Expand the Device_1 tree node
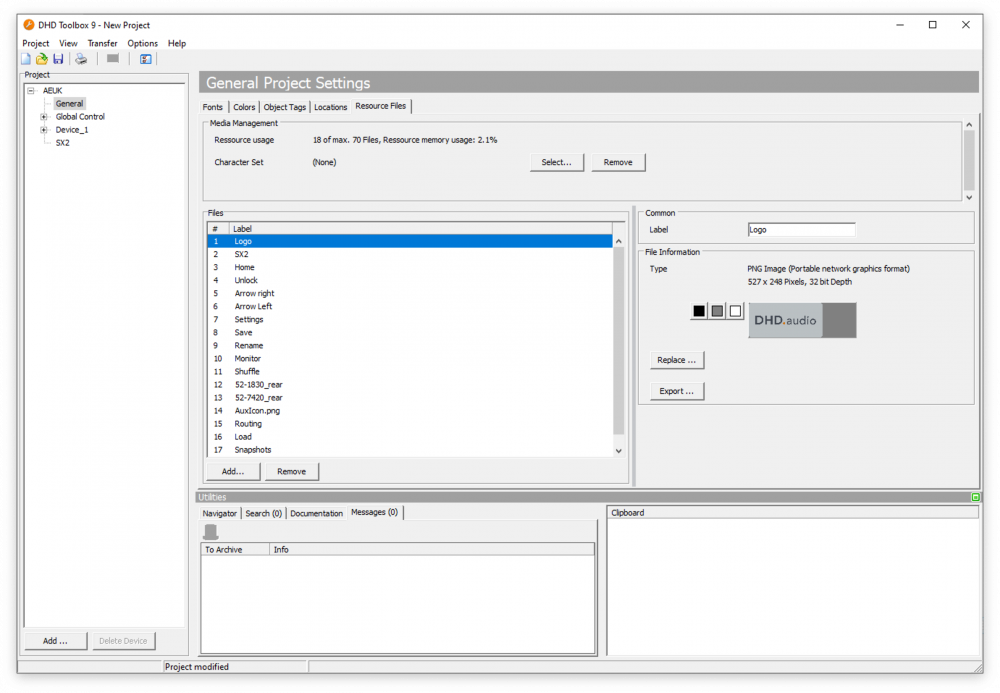 42,129
